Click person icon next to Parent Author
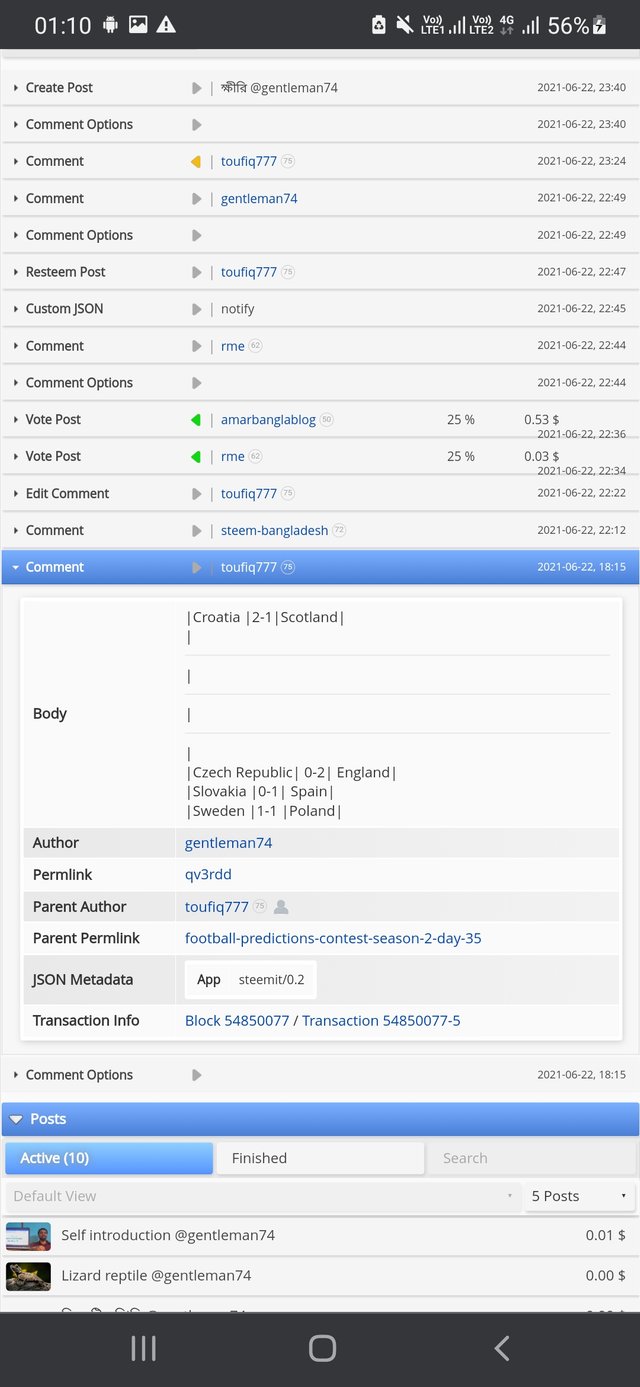The height and width of the screenshot is (1387, 640). pyautogui.click(x=282, y=907)
